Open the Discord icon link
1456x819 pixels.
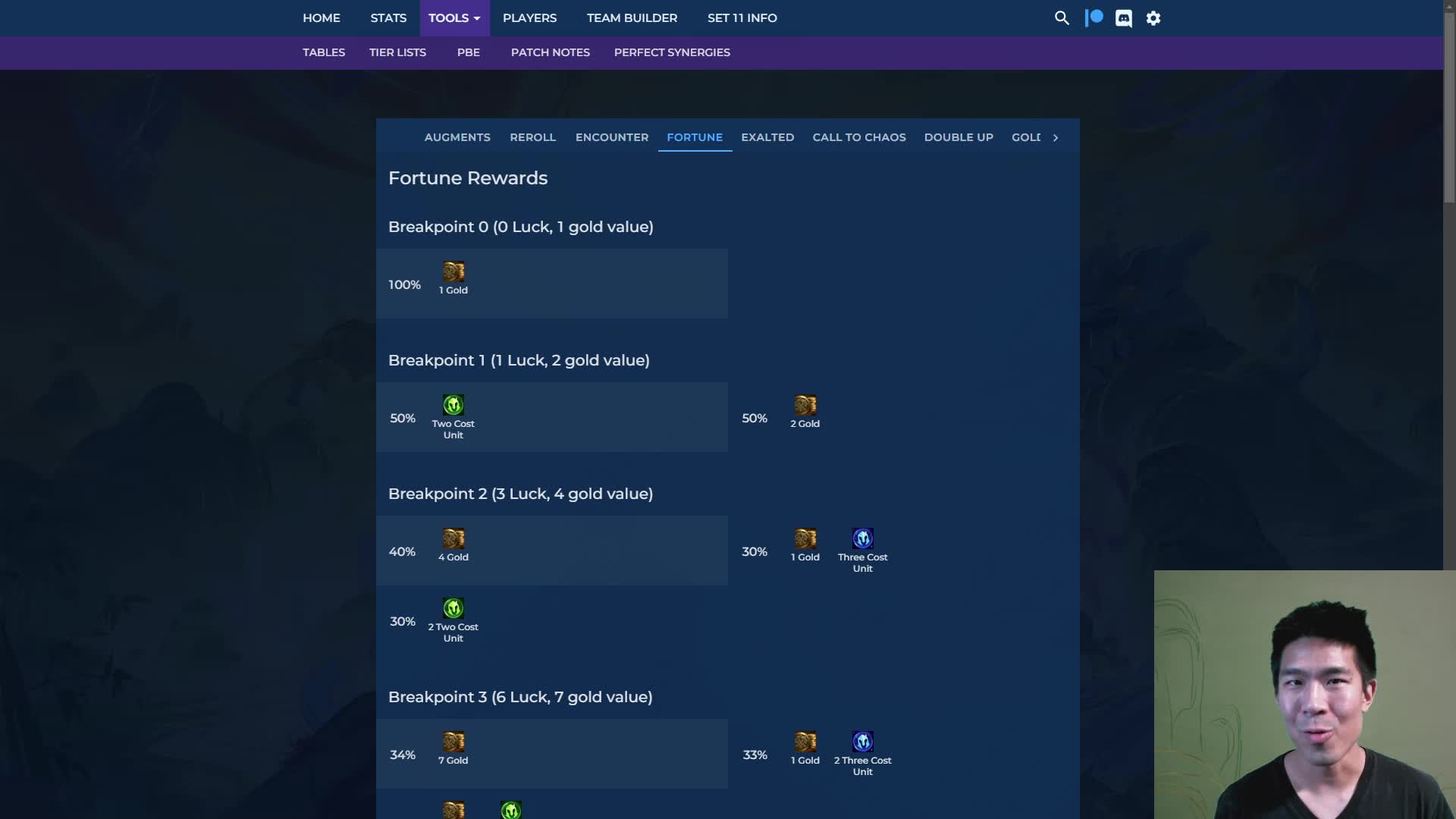1124,18
